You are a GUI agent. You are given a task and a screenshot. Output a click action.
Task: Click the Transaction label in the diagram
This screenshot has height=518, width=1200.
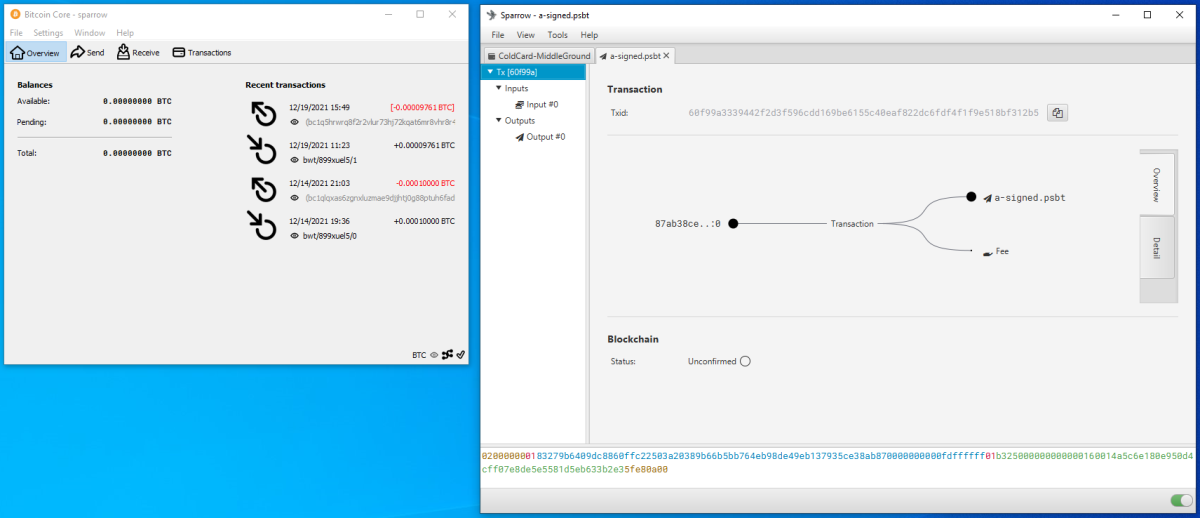pyautogui.click(x=852, y=224)
